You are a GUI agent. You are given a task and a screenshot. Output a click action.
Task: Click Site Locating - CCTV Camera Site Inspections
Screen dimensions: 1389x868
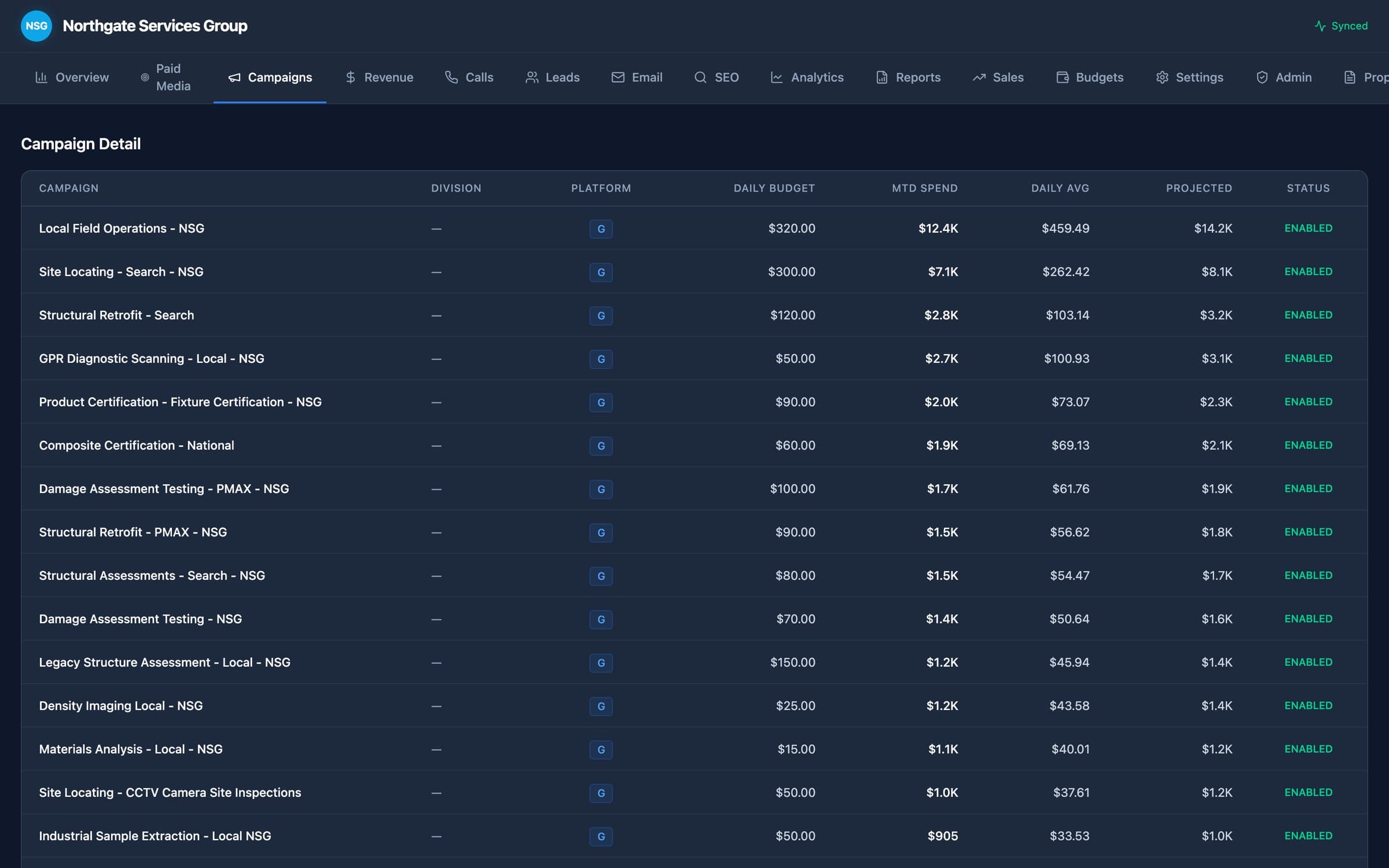click(x=170, y=792)
